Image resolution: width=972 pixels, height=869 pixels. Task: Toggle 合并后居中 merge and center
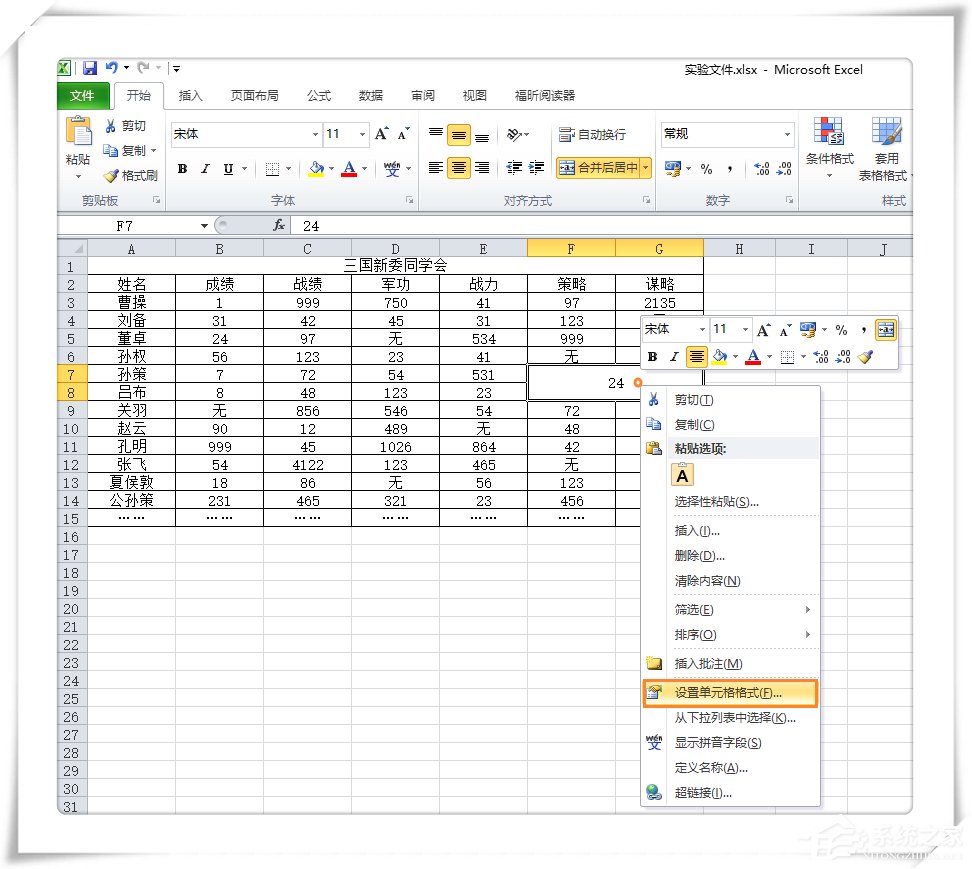point(598,169)
